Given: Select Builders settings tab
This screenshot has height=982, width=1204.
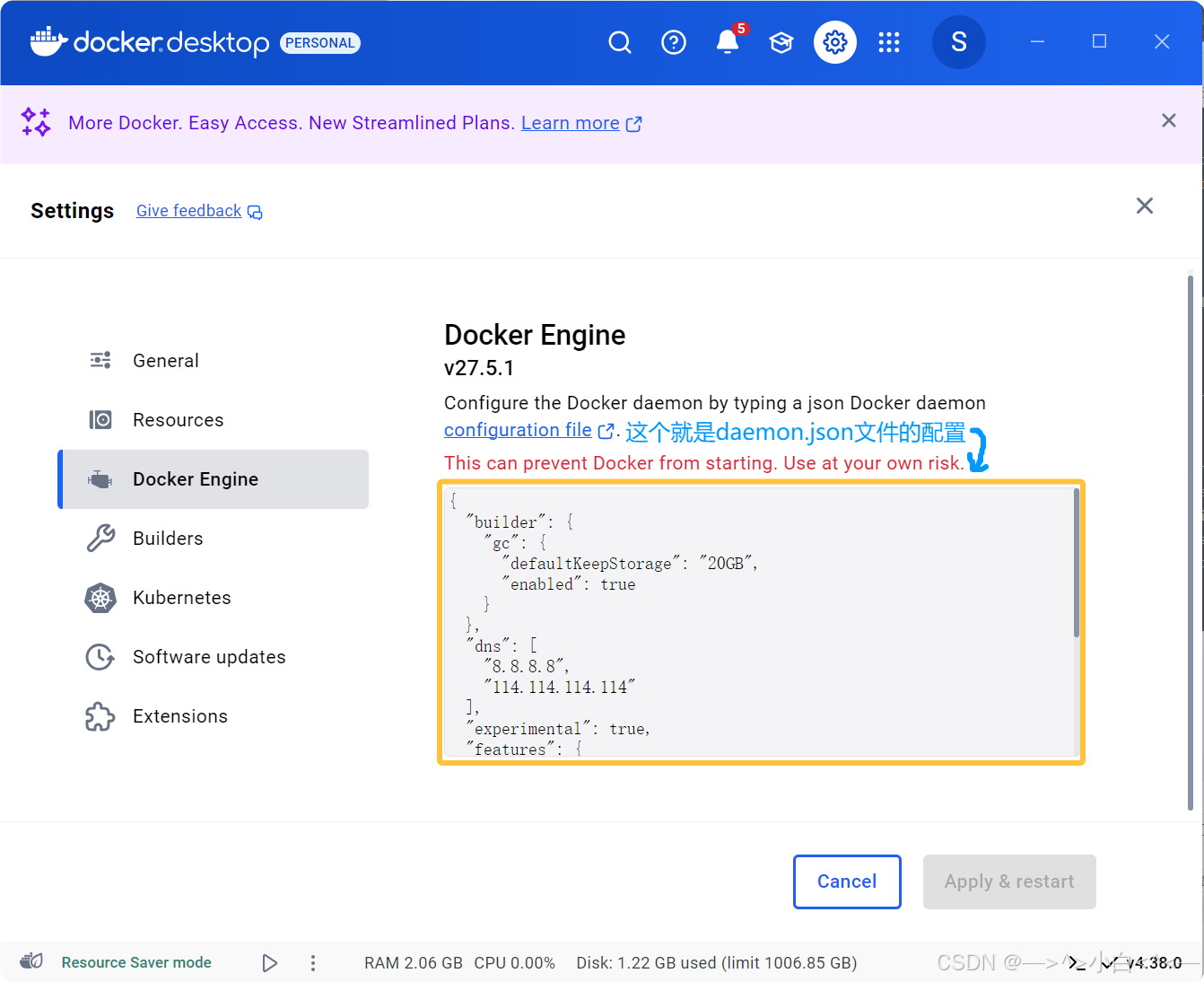Looking at the screenshot, I should click(x=214, y=539).
